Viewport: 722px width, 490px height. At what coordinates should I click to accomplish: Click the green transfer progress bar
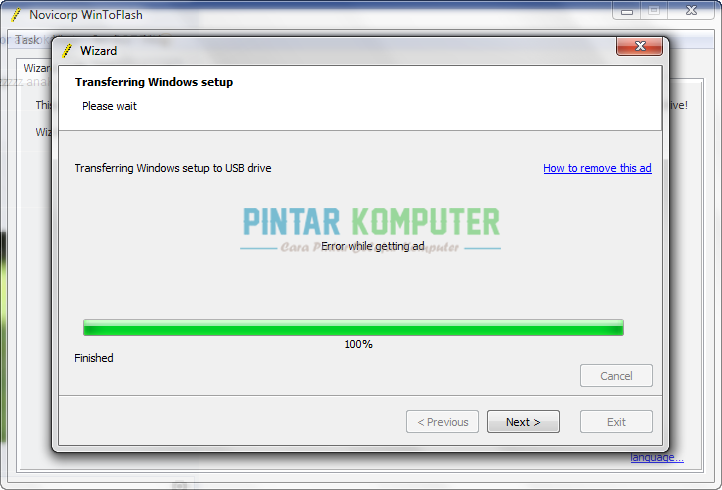pyautogui.click(x=353, y=327)
